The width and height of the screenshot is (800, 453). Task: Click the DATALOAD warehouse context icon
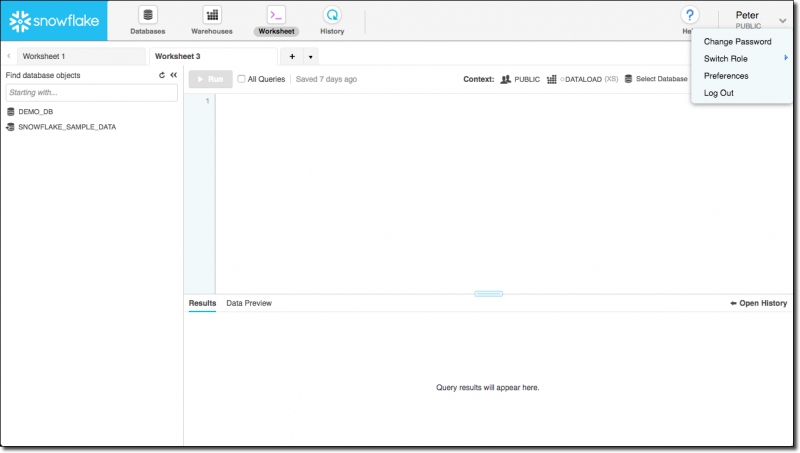pos(551,79)
